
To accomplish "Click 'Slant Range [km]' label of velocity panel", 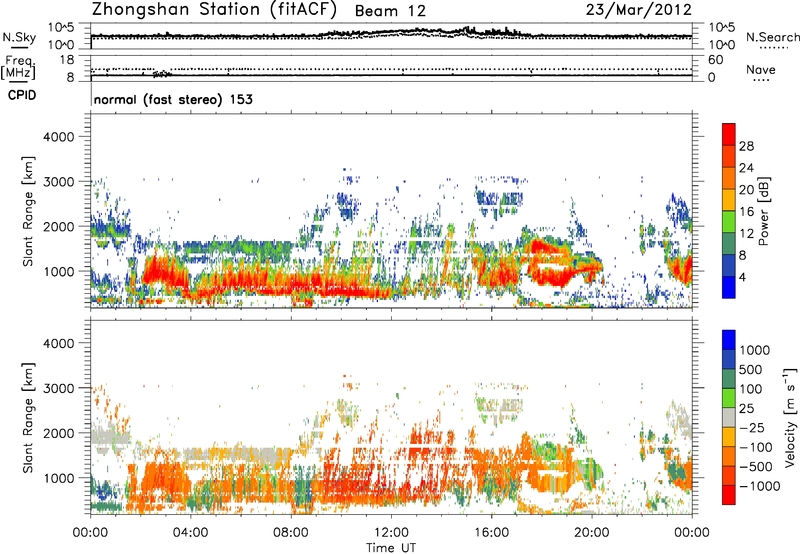I will tap(28, 418).
